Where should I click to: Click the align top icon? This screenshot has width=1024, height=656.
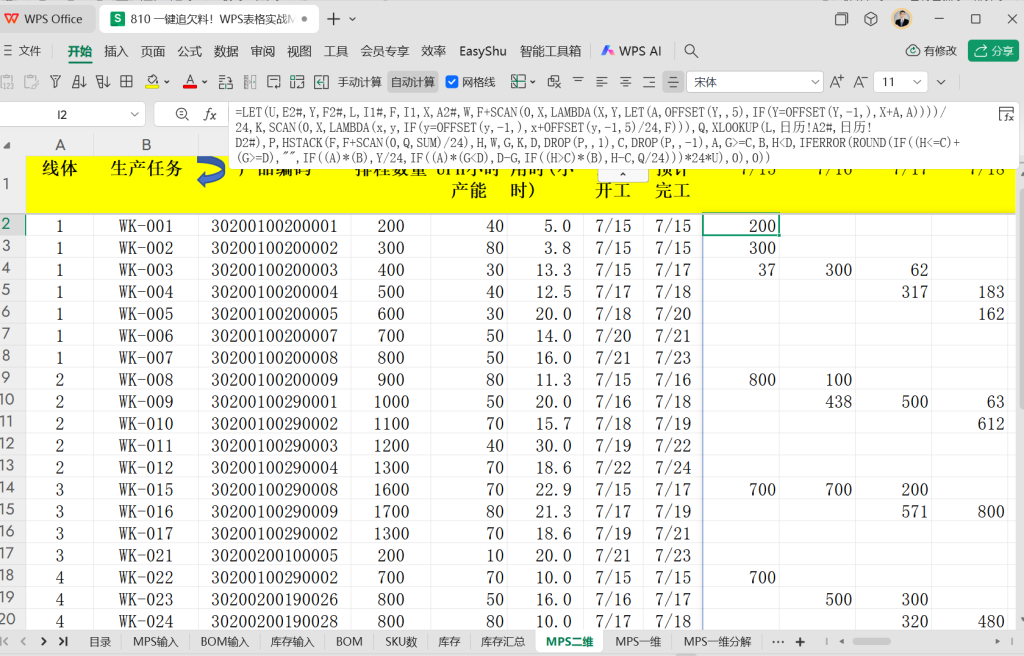tap(578, 82)
